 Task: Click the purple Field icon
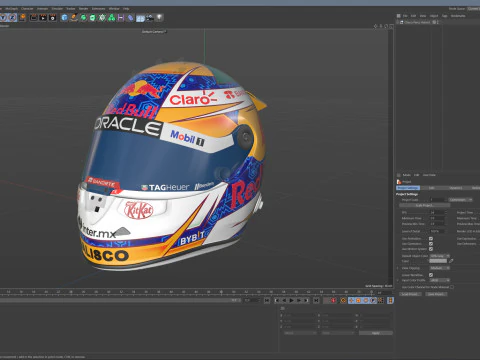pos(121,17)
